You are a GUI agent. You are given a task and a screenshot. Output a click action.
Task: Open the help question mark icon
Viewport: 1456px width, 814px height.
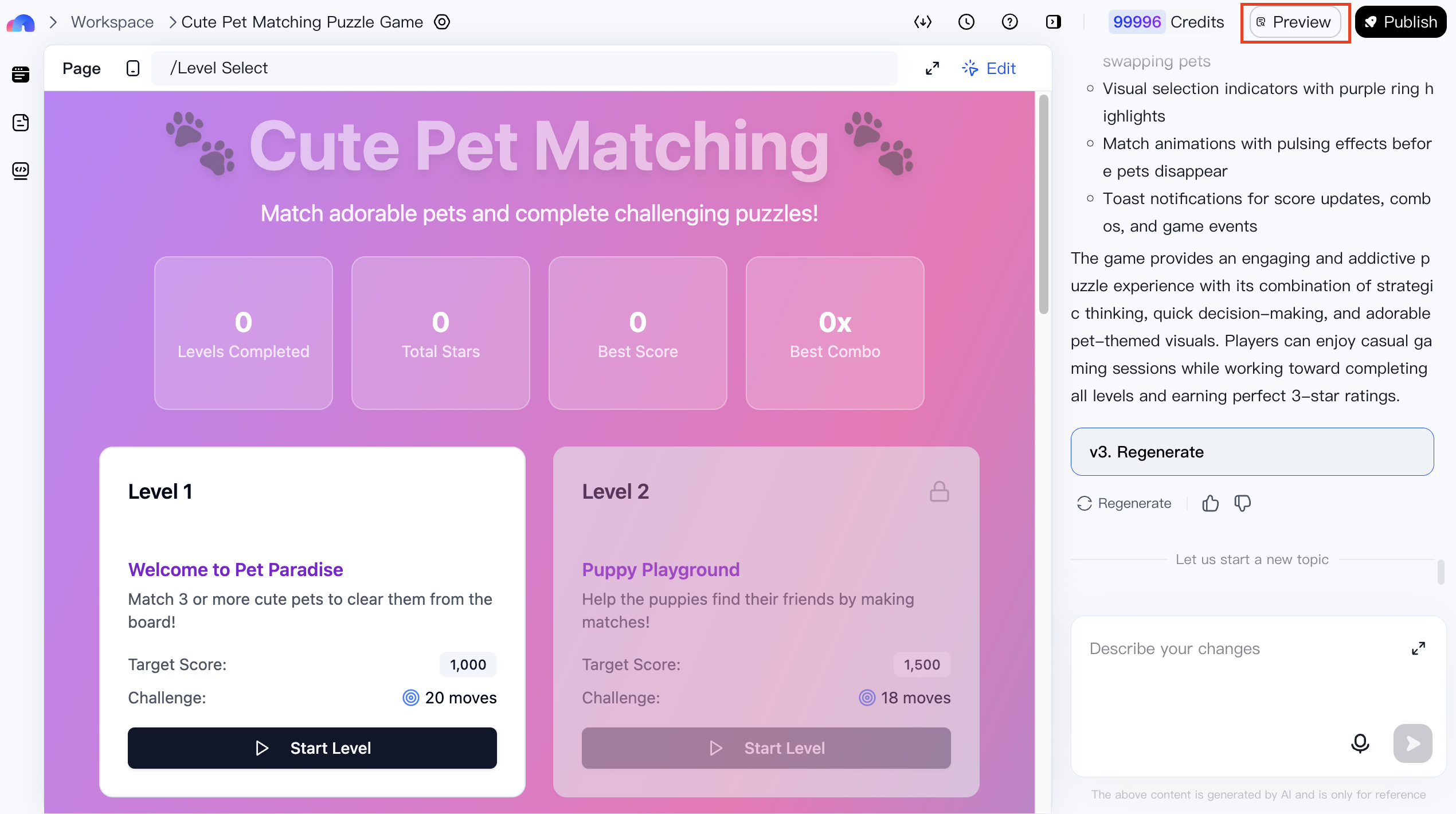coord(1009,22)
